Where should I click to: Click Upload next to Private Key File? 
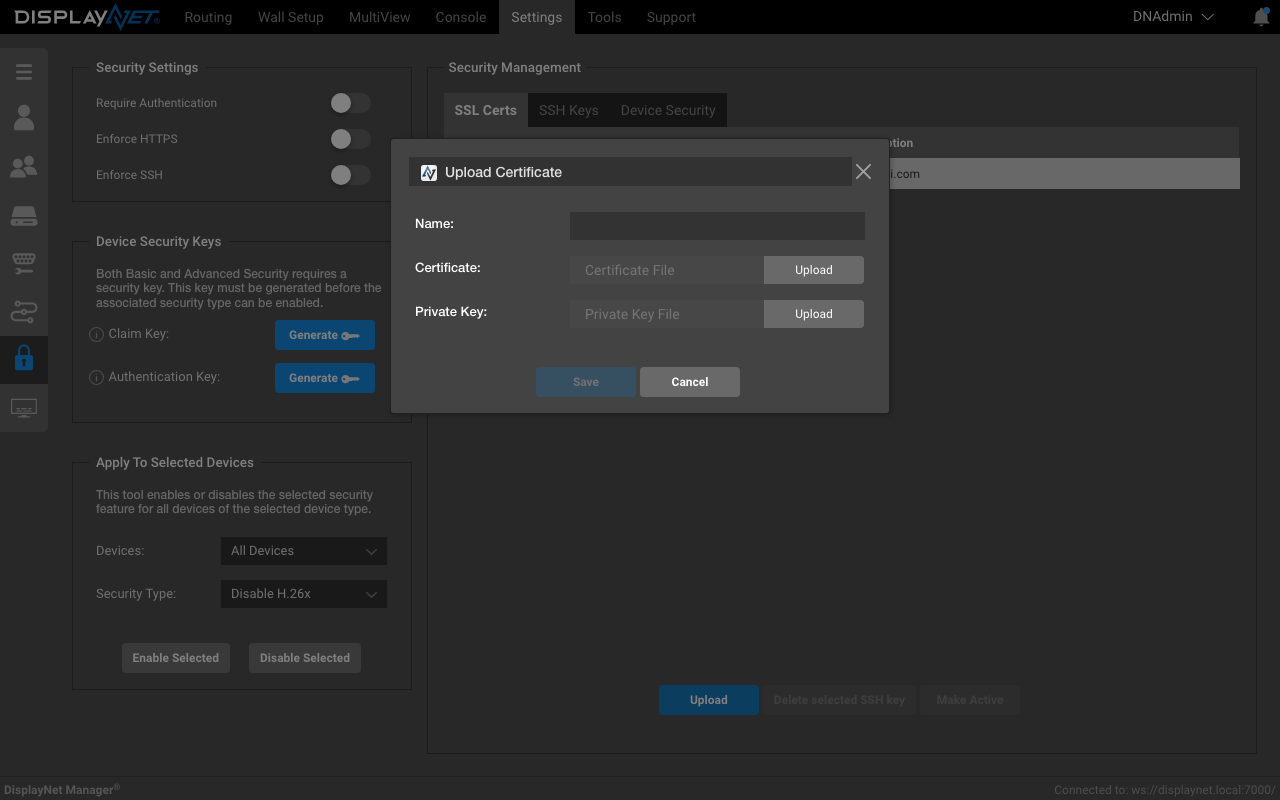click(814, 314)
